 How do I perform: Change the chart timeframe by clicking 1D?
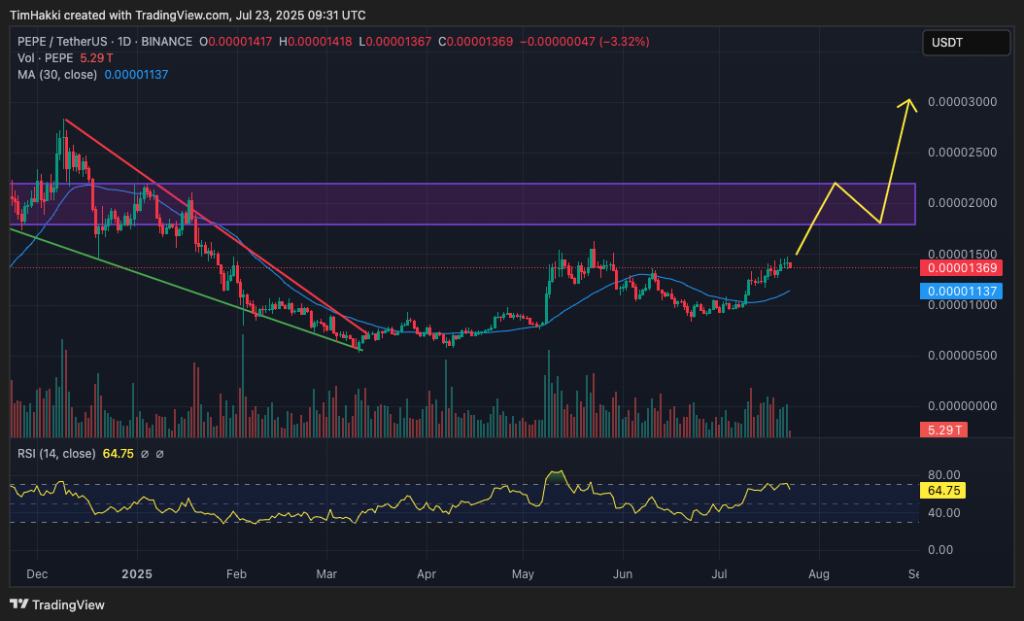[x=120, y=41]
